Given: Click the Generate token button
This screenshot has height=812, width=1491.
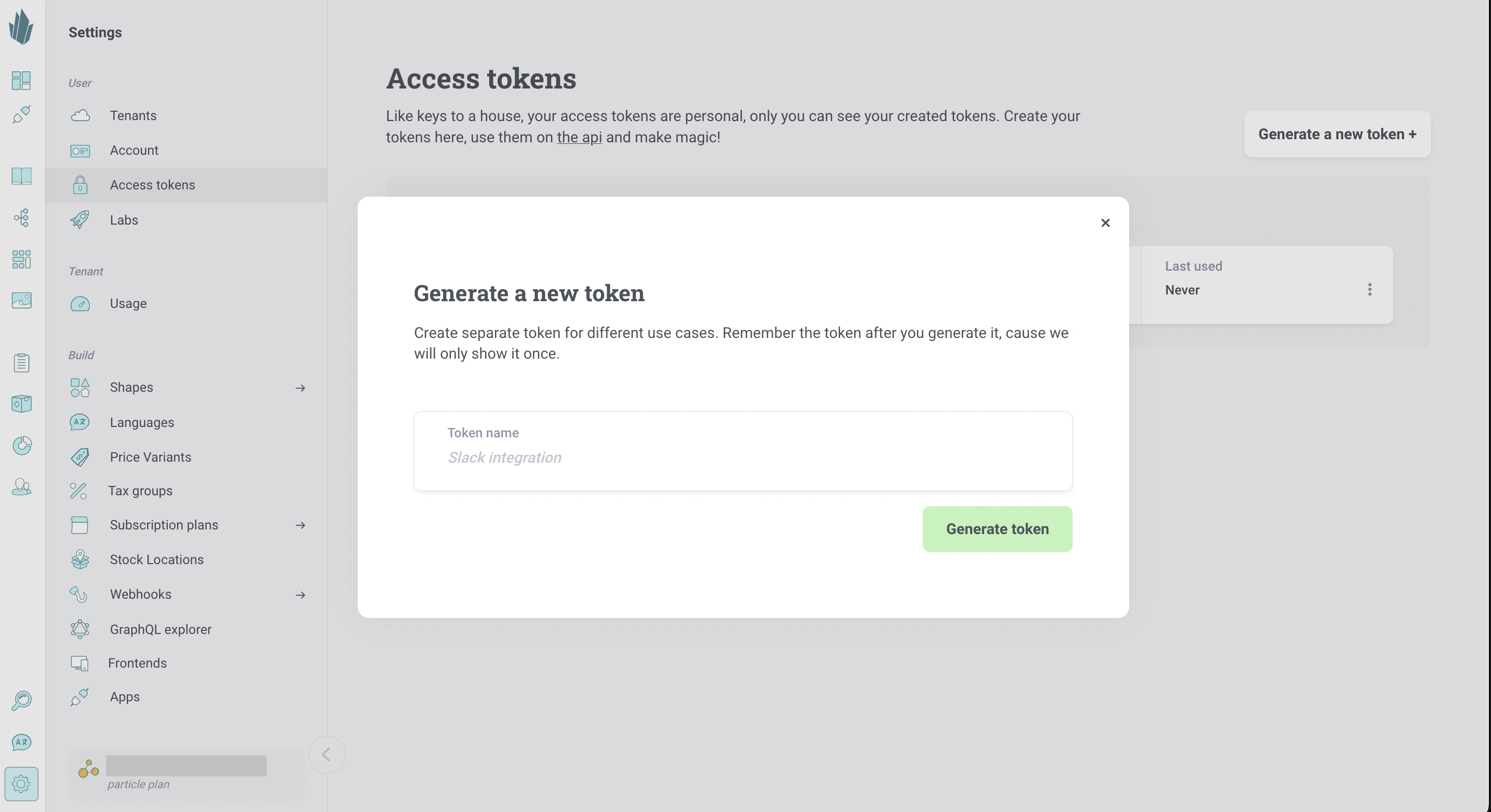Looking at the screenshot, I should tap(997, 529).
